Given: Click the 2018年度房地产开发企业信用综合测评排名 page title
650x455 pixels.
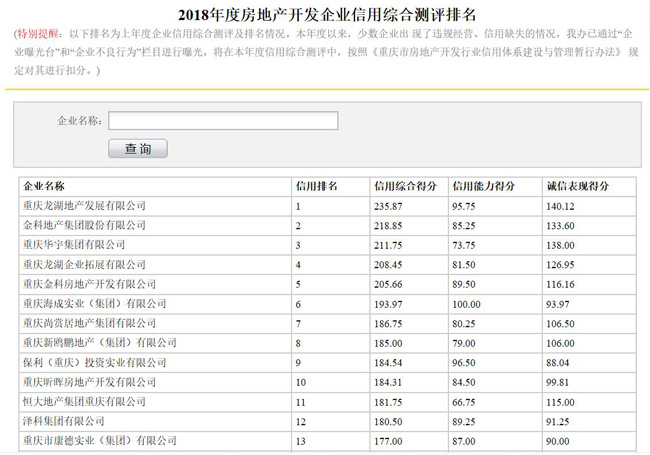Looking at the screenshot, I should 327,15.
